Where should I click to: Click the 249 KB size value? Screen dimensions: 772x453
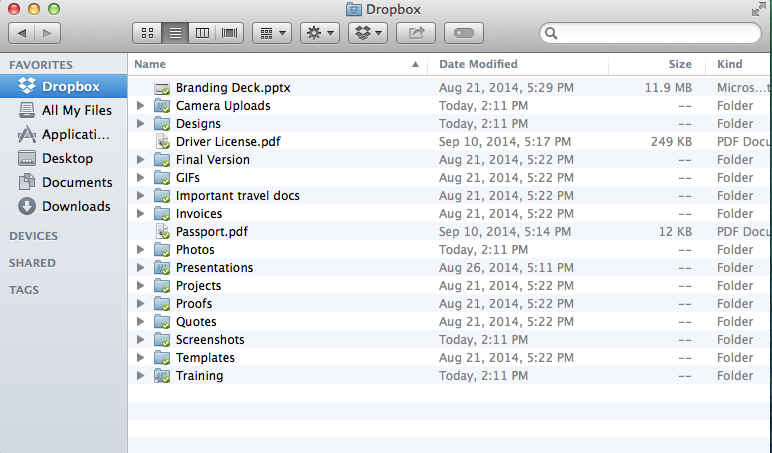[x=671, y=142]
